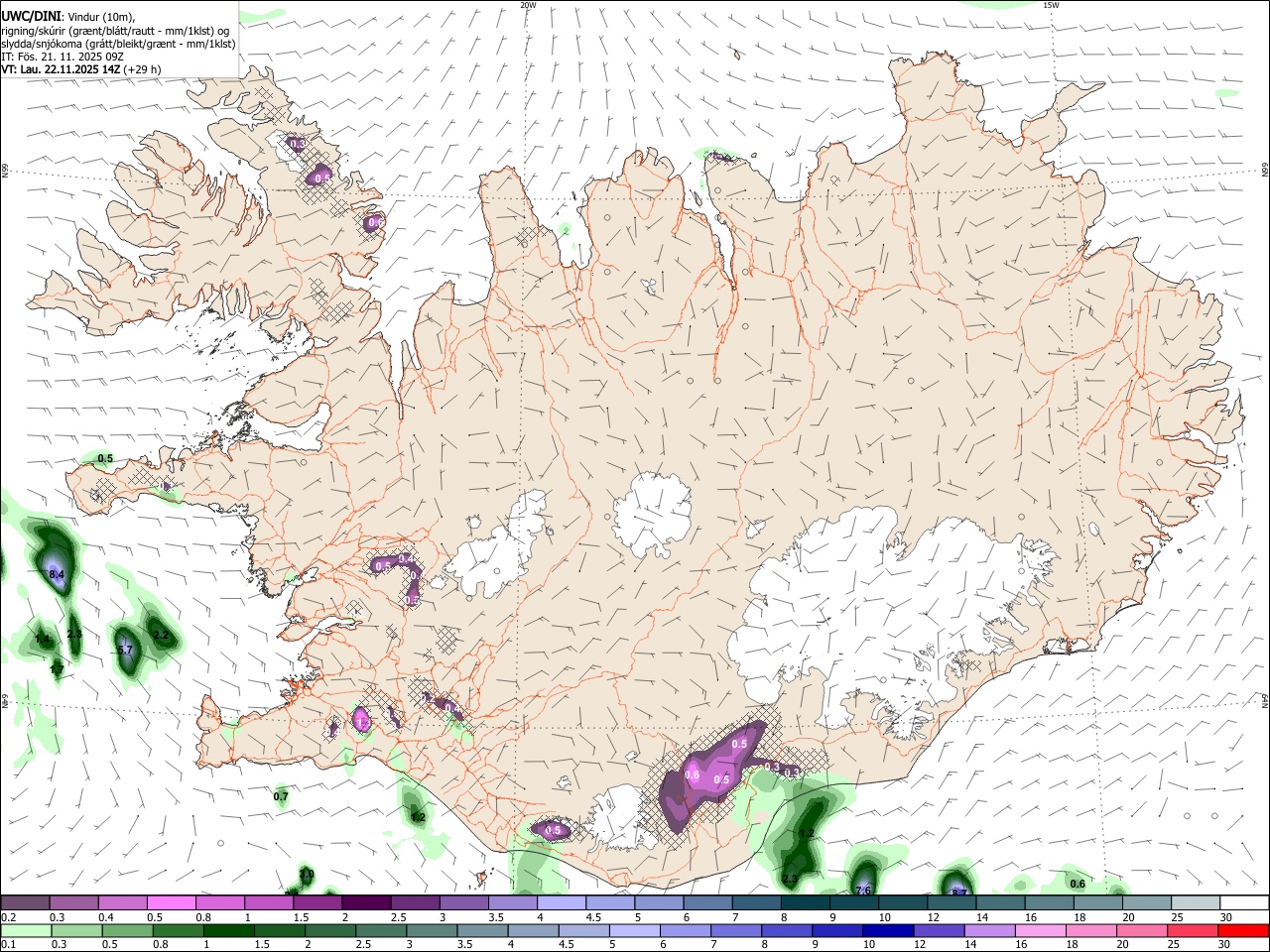This screenshot has width=1270, height=952.
Task: Click the light grey 25 swatch in upper legend
Action: coord(1196,902)
